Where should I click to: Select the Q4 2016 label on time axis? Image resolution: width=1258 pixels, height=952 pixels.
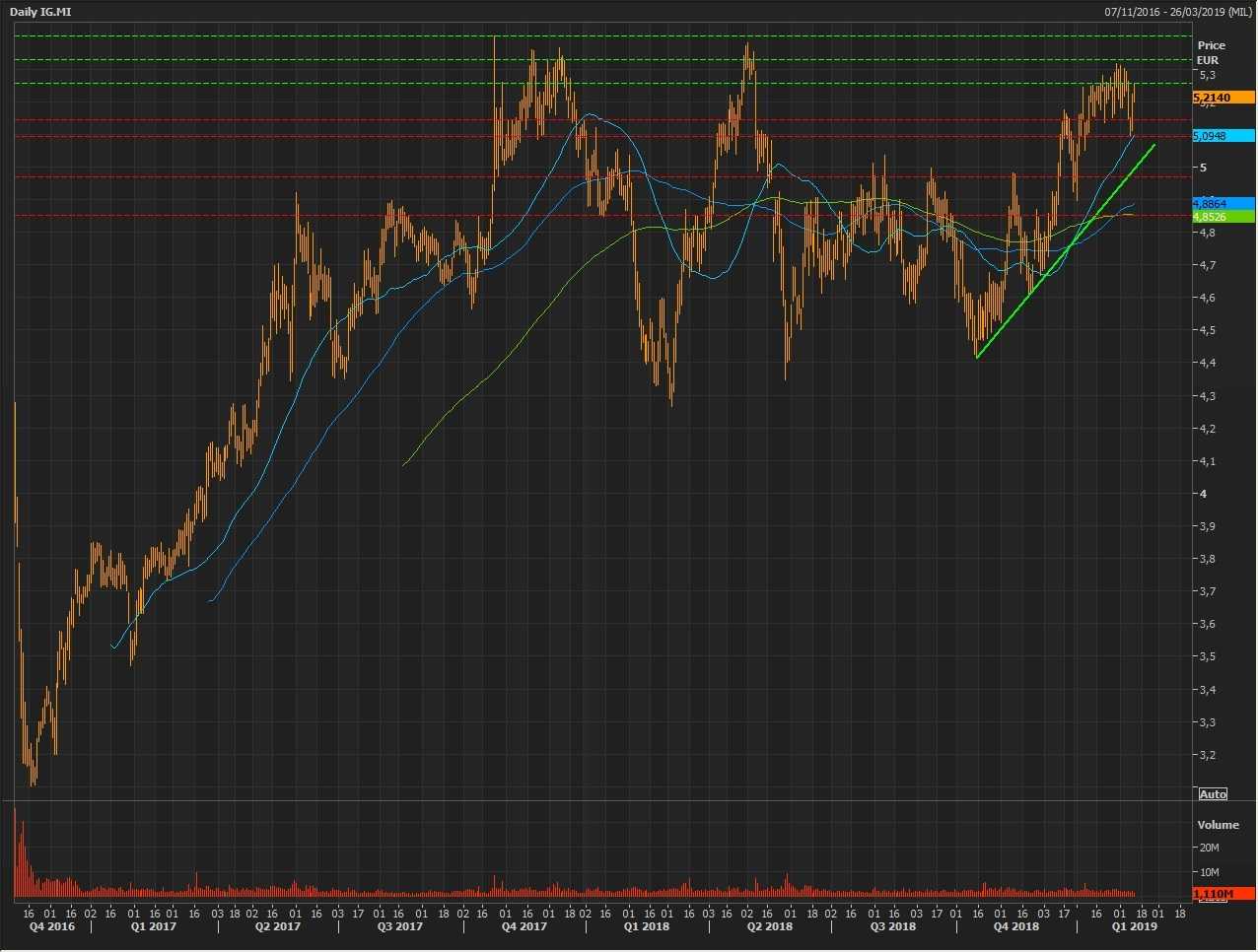tap(51, 926)
